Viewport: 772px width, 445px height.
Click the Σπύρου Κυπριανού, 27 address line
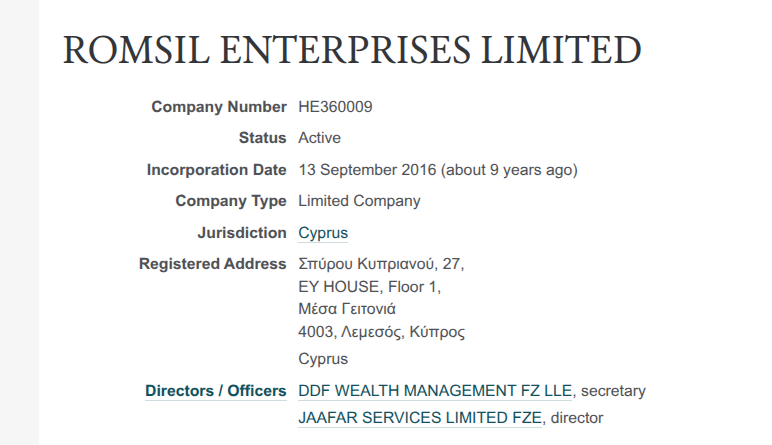click(381, 264)
